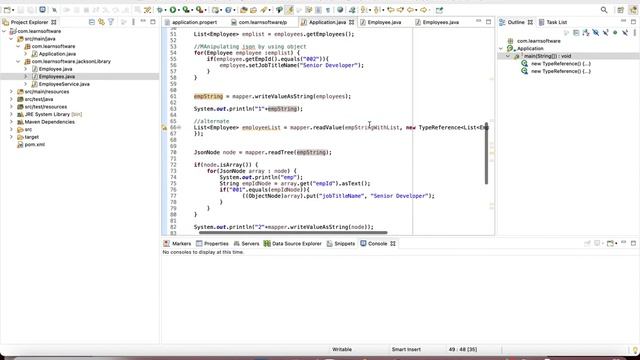Expand the src/main/resources folder

click(11, 92)
